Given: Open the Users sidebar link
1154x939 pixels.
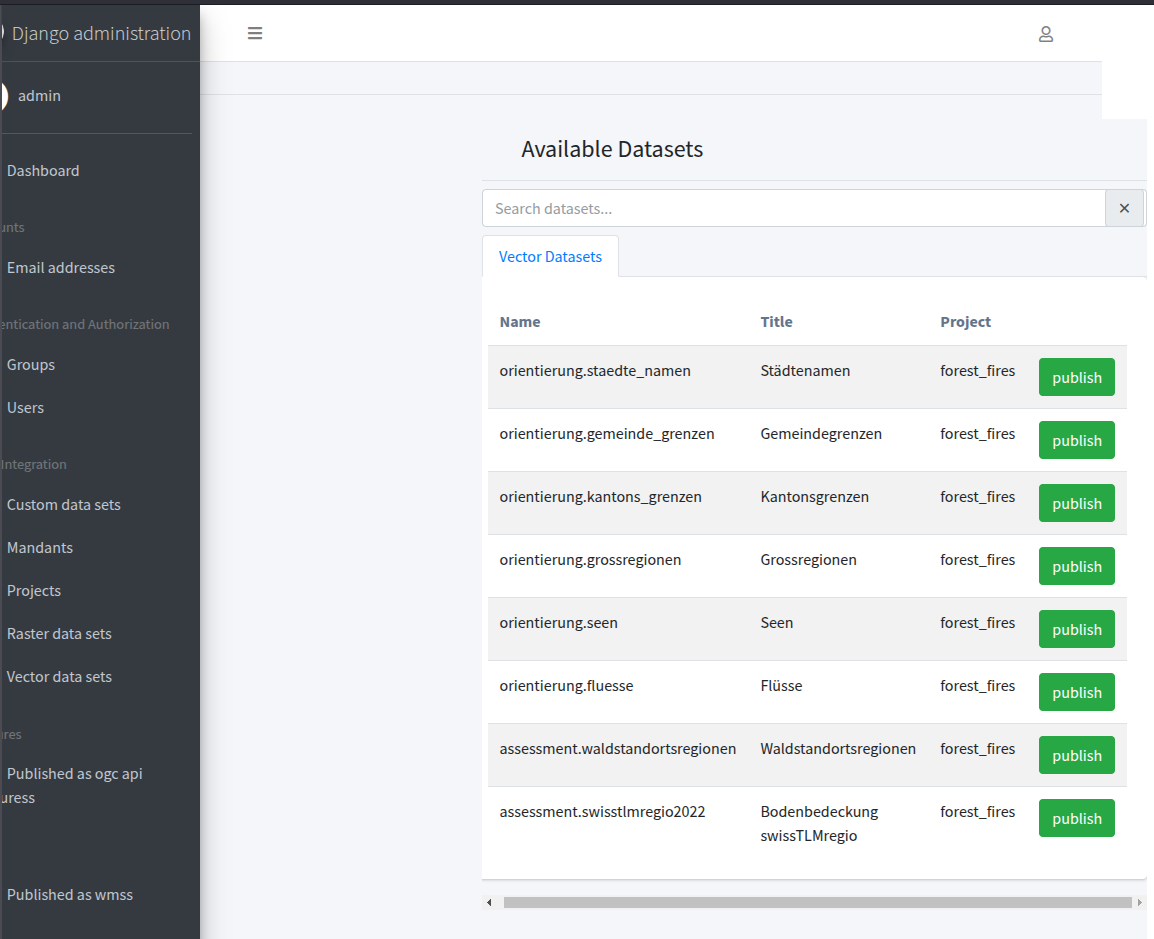Looking at the screenshot, I should tap(26, 408).
